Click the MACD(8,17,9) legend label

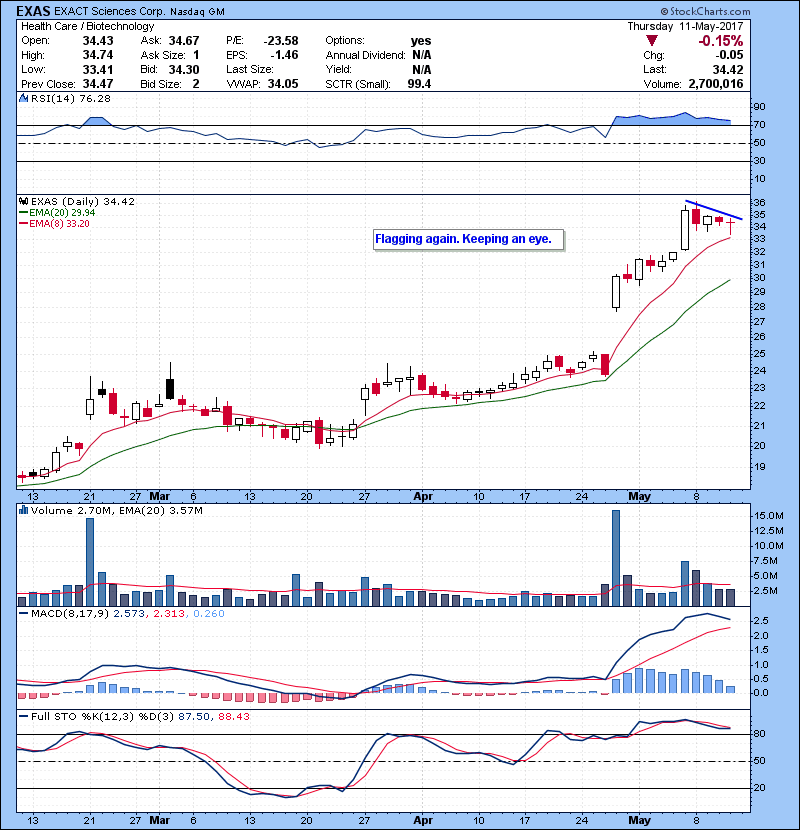pyautogui.click(x=71, y=614)
